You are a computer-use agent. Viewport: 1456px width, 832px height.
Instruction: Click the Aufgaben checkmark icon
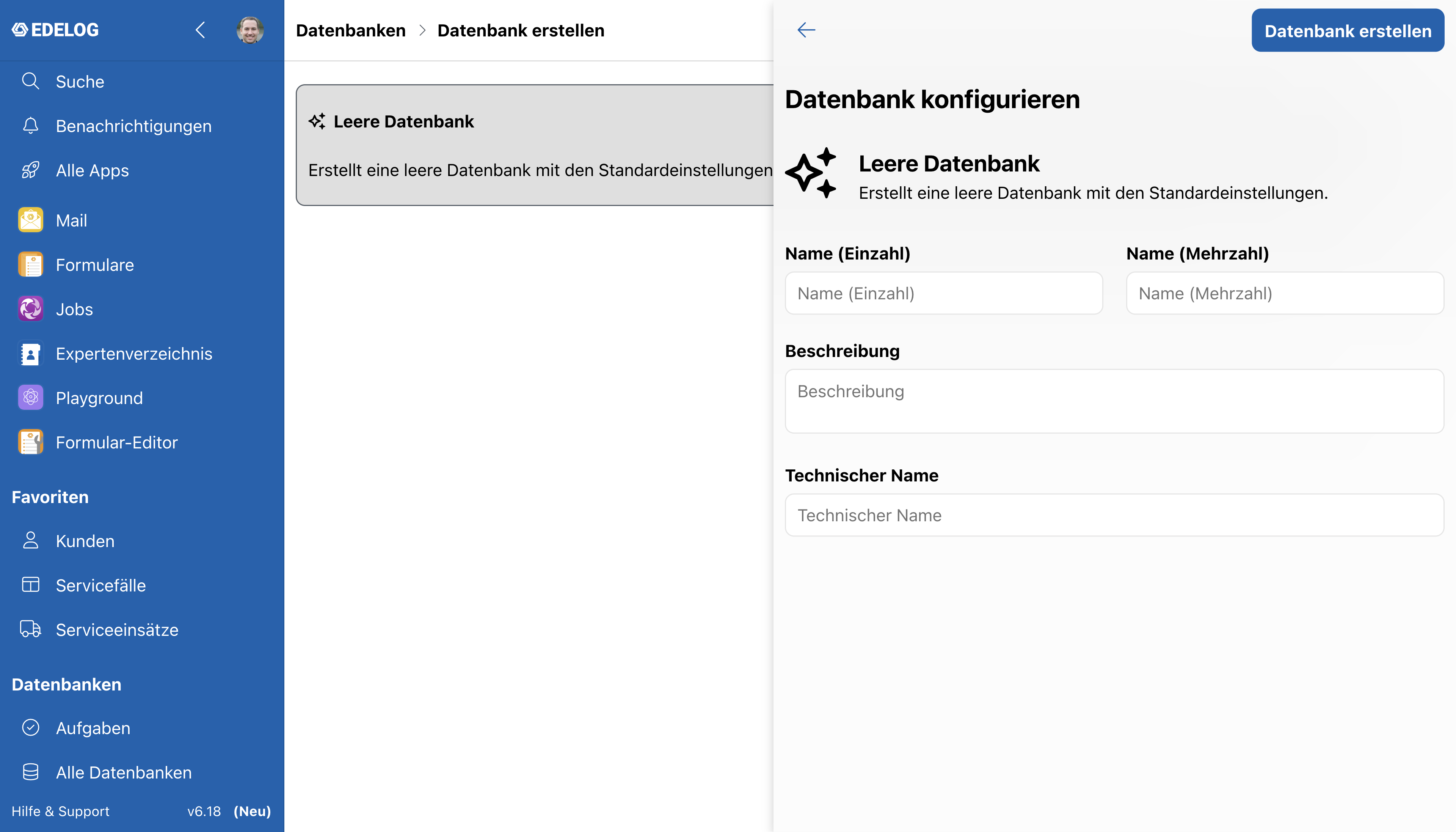coord(30,727)
